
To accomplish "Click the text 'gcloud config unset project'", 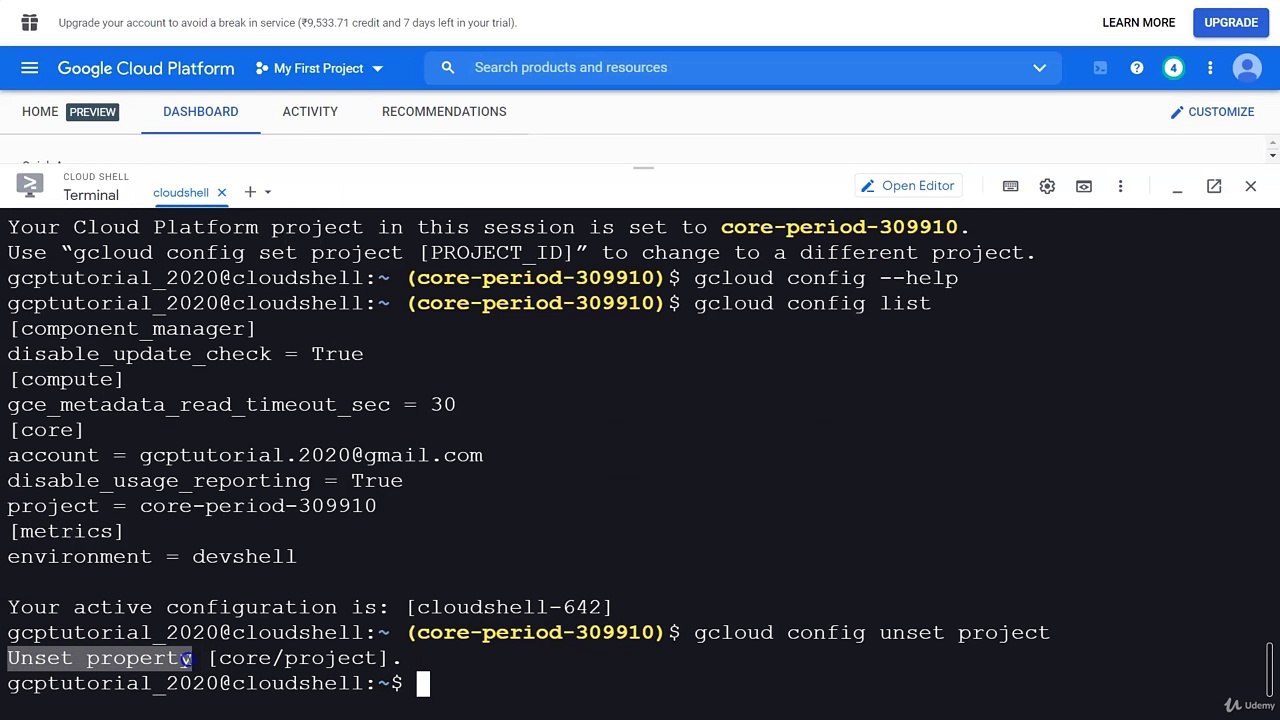I will (872, 632).
